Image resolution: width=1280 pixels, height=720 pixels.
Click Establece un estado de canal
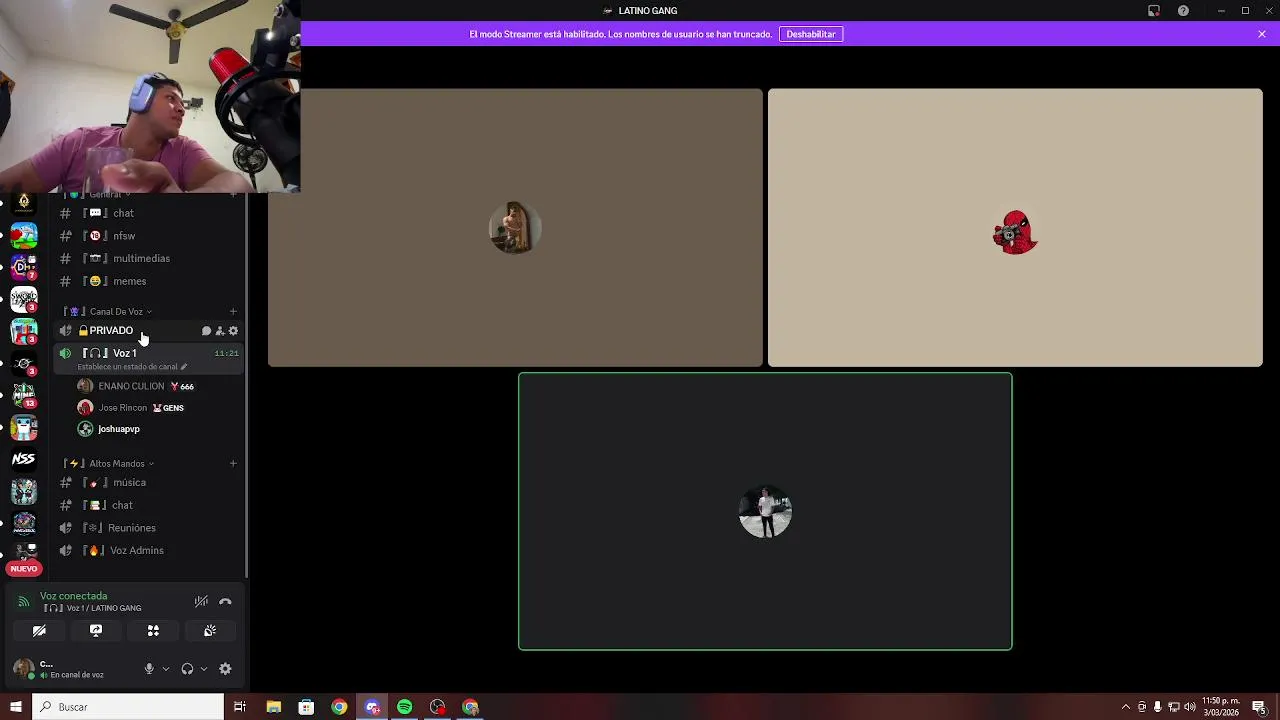point(132,367)
